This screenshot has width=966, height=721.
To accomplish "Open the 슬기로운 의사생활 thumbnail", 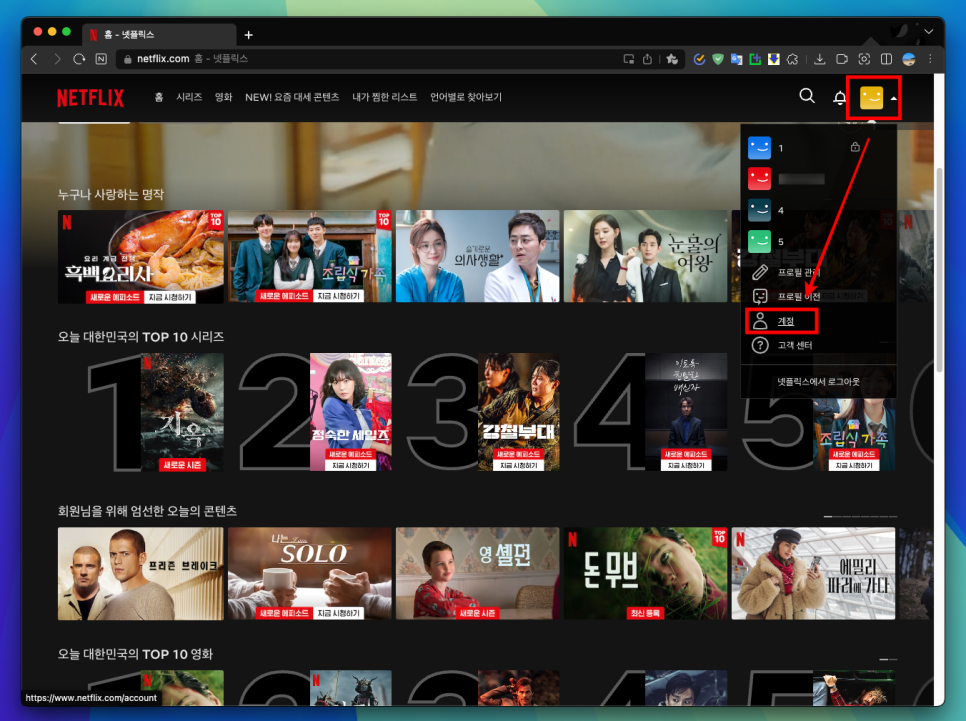I will 477,256.
